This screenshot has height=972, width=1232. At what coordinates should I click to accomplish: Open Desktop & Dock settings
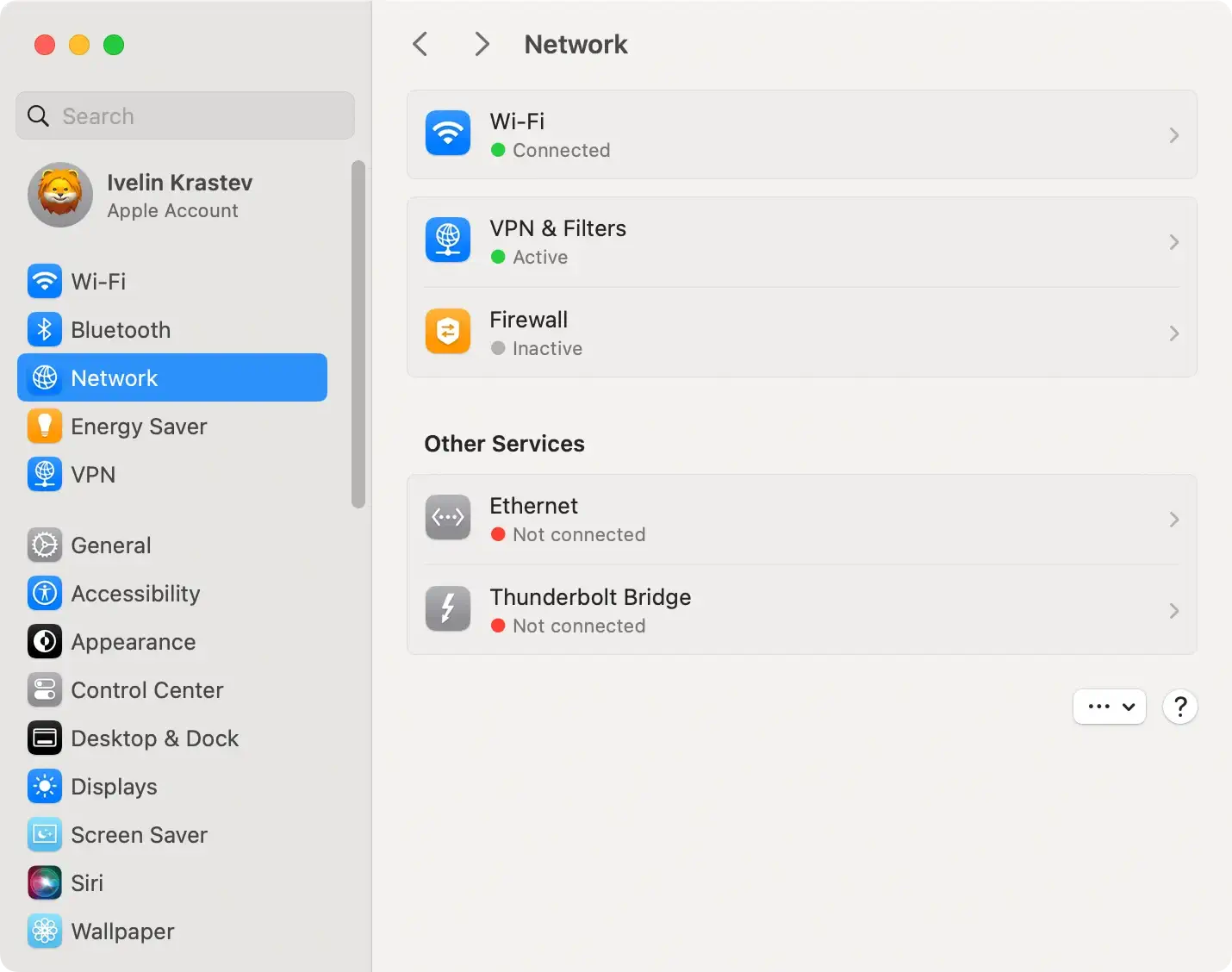point(155,738)
